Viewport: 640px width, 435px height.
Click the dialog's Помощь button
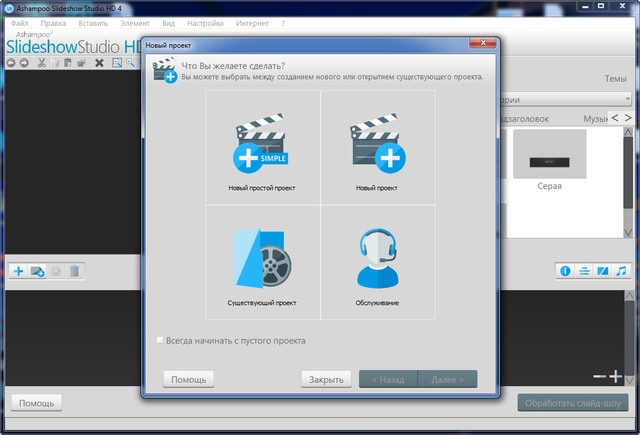coord(189,380)
